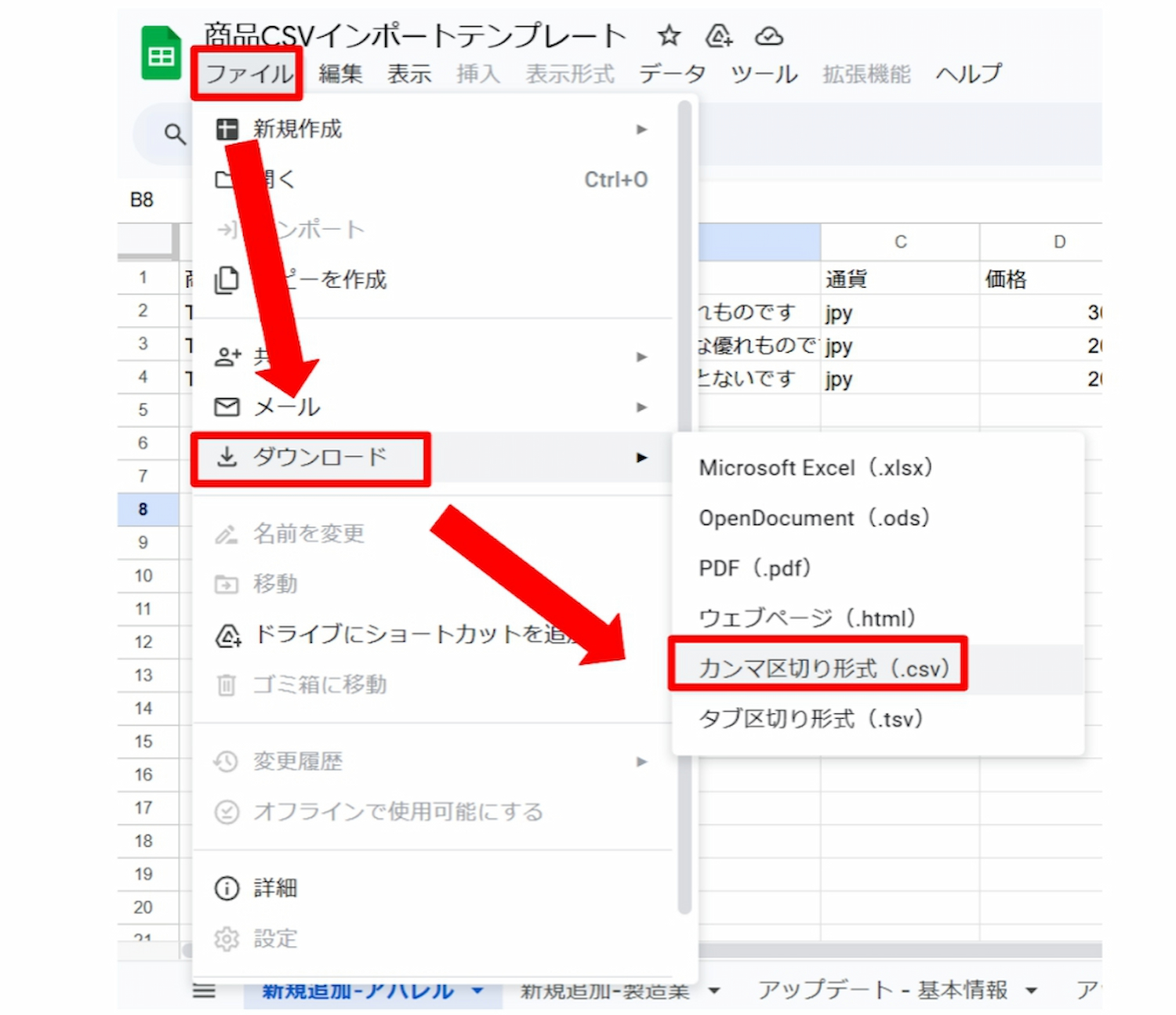Open dropdown on アップデート - 基本情報 tab
Screen dimensions: 1176x1015
point(1032,991)
